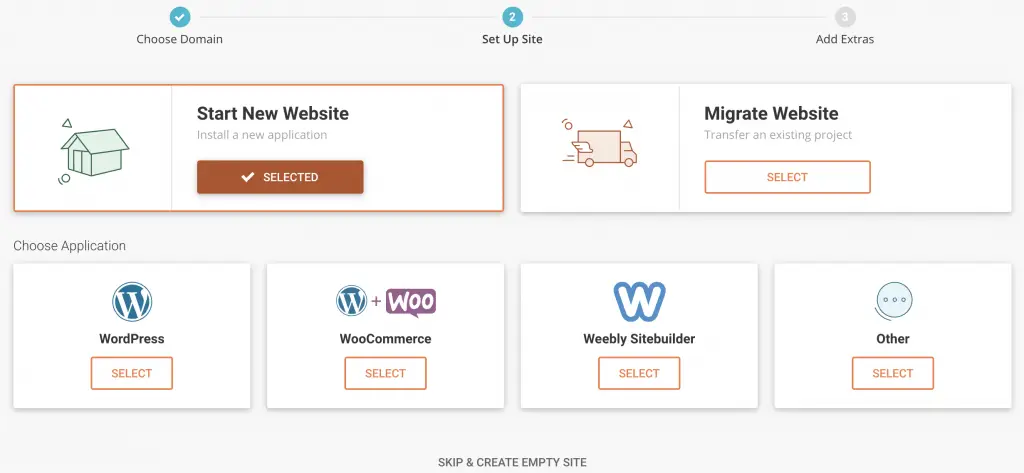Click Skip & Create Empty Site link
Image resolution: width=1024 pixels, height=473 pixels.
click(x=512, y=463)
